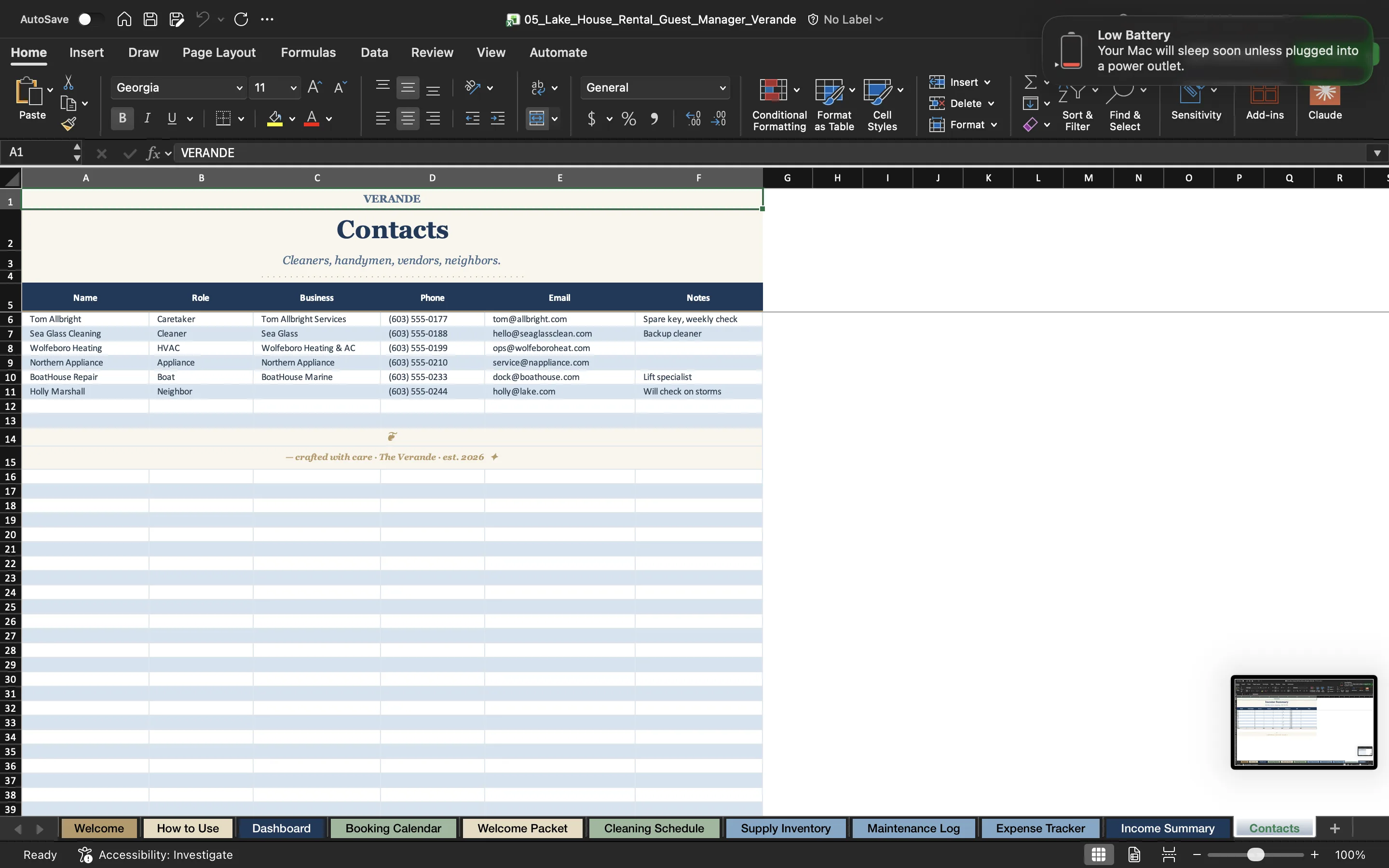Apply percent style format

click(628, 119)
